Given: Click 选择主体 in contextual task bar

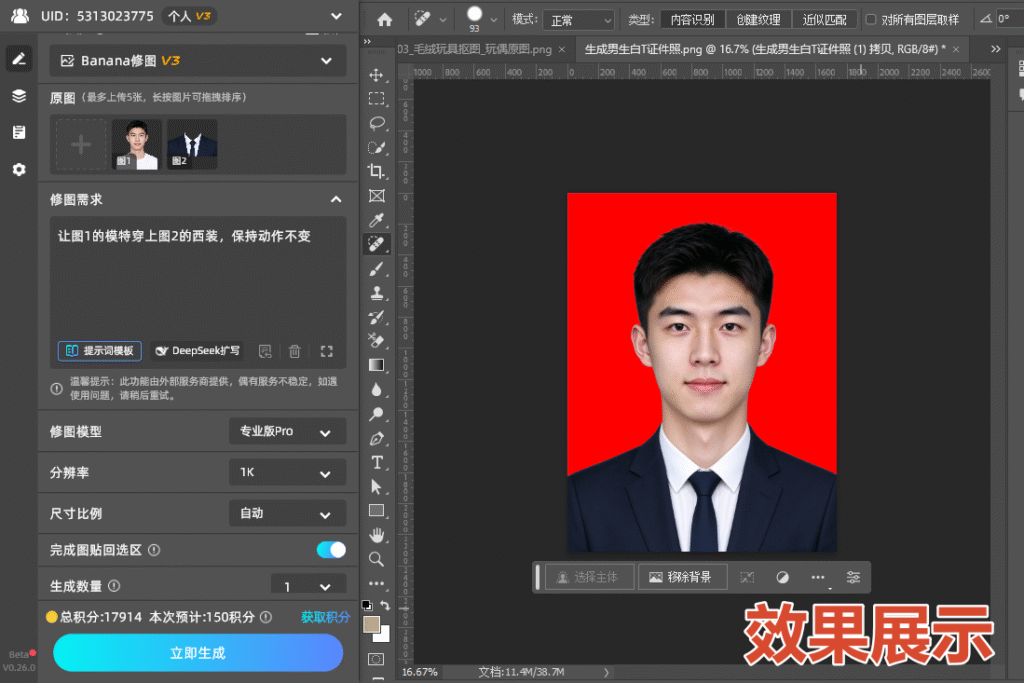Looking at the screenshot, I should 588,577.
